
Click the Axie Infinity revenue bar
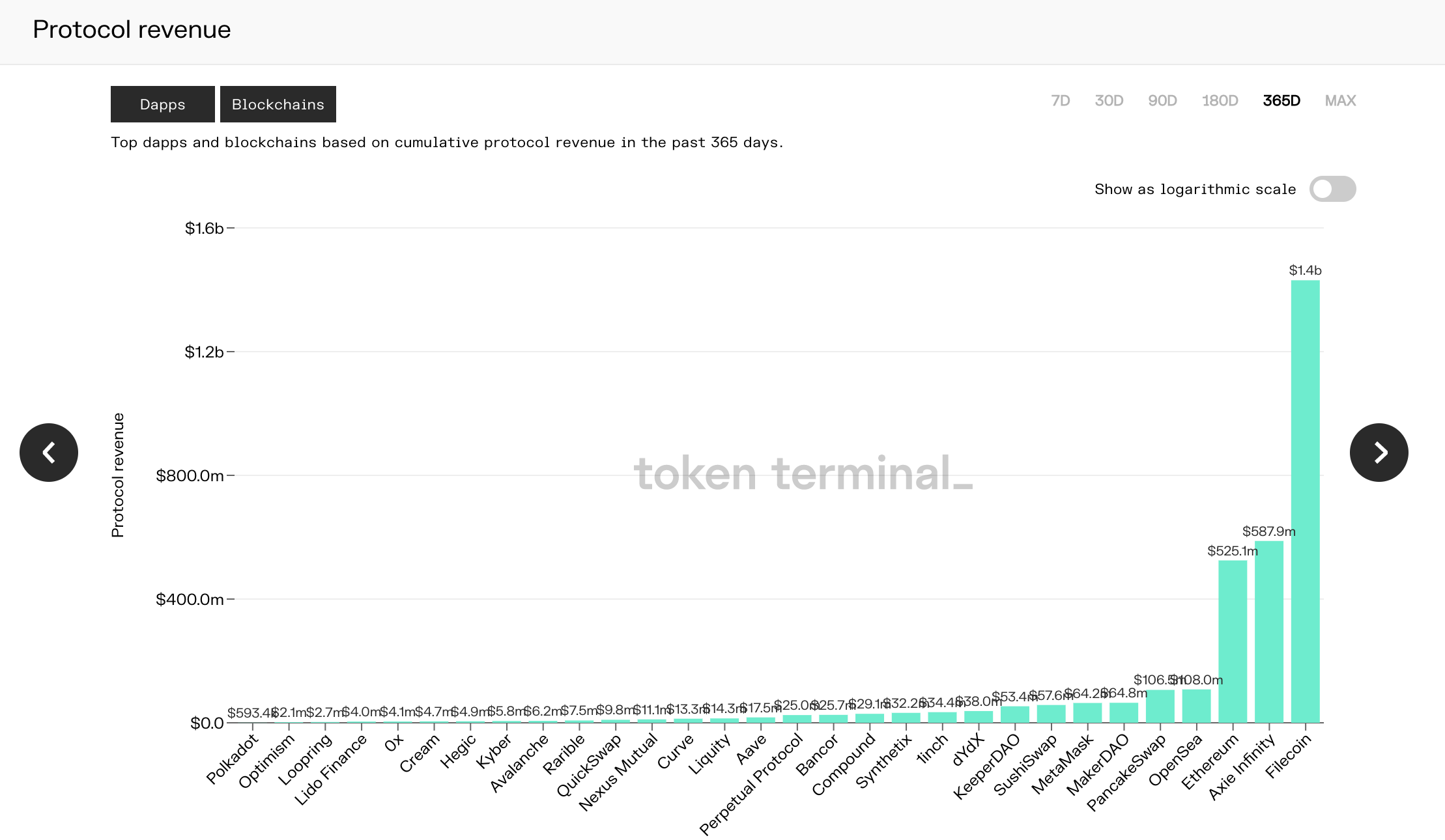[x=1268, y=632]
